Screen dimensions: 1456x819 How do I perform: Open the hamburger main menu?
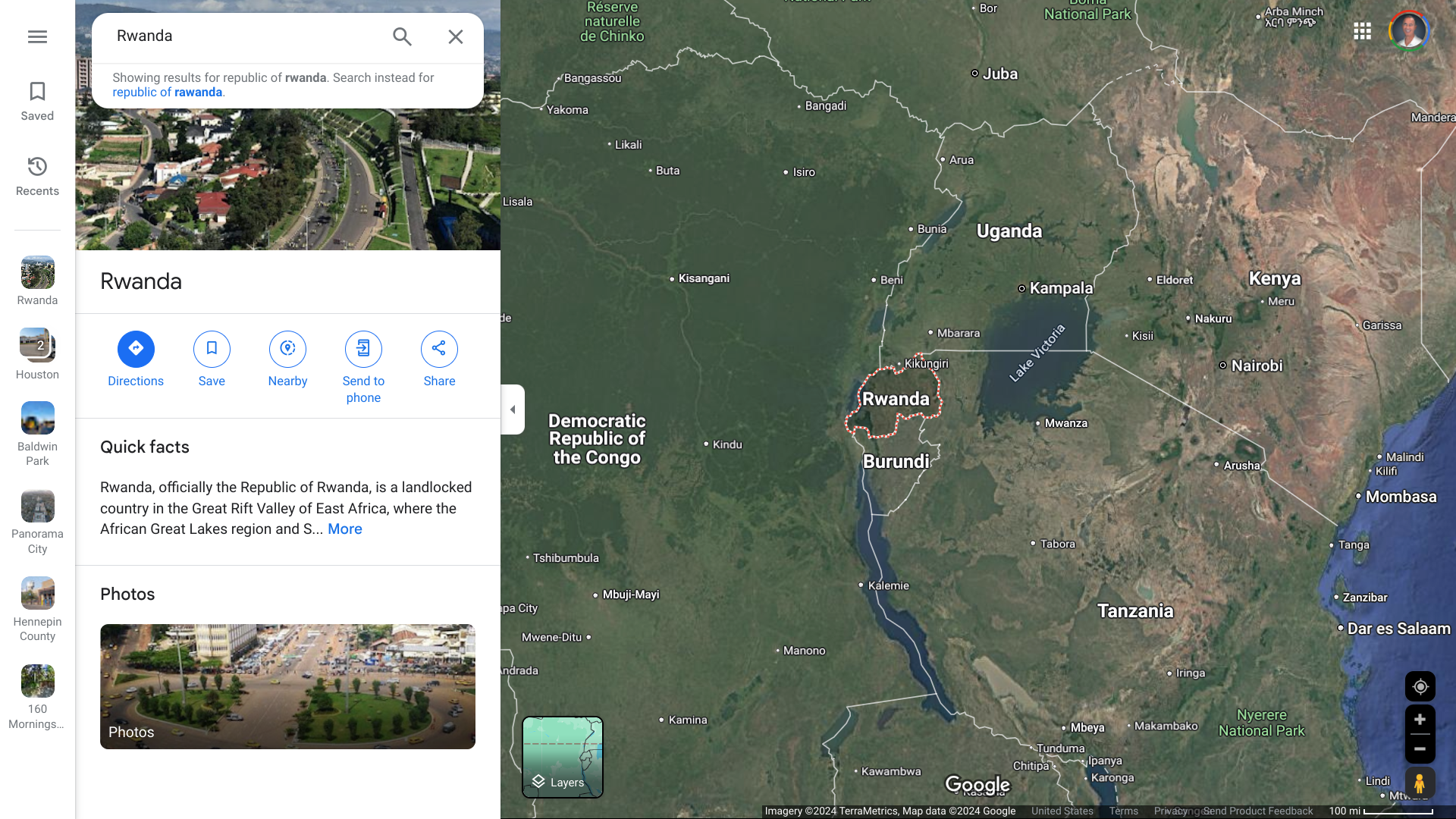37,36
